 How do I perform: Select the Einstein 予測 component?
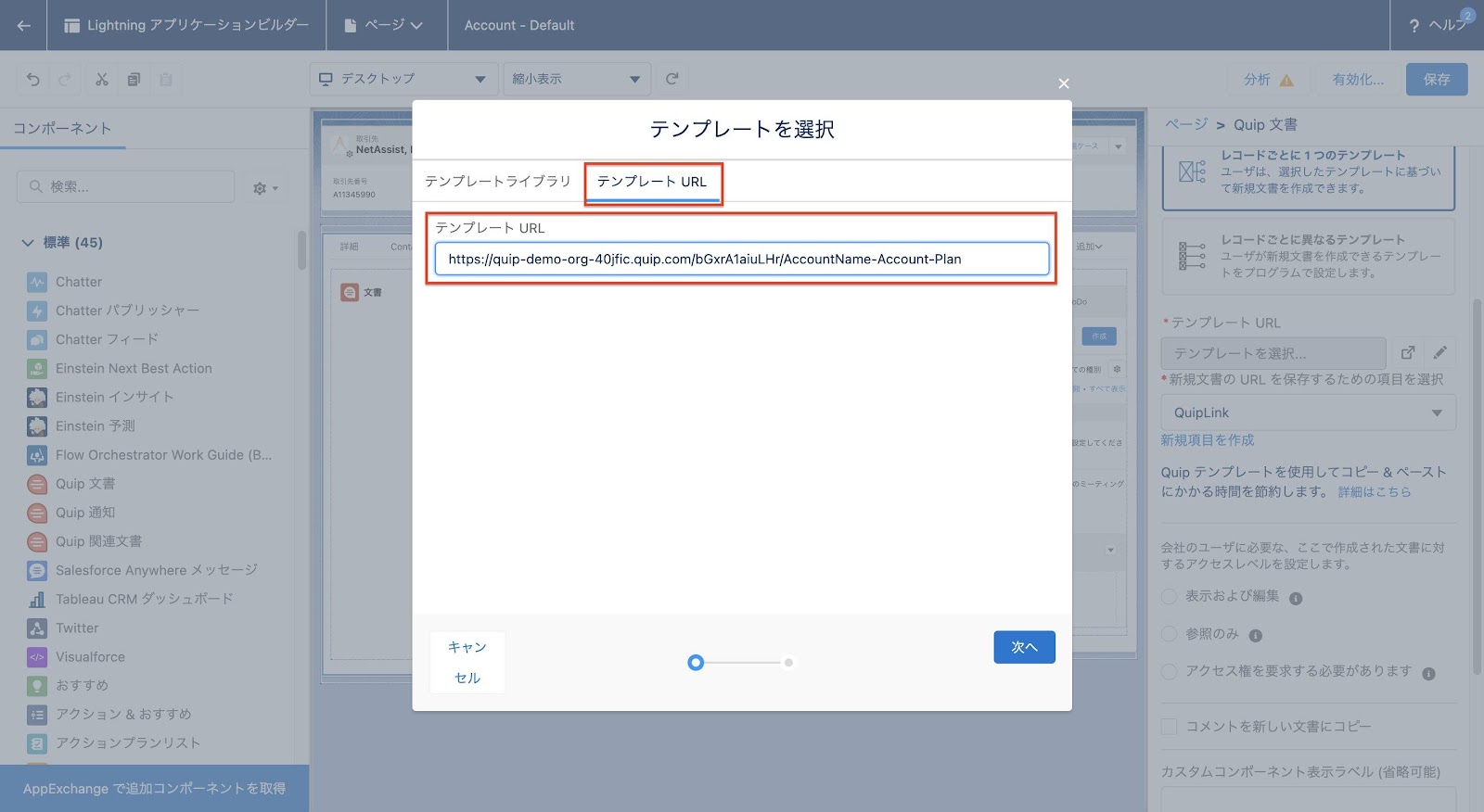pos(82,425)
